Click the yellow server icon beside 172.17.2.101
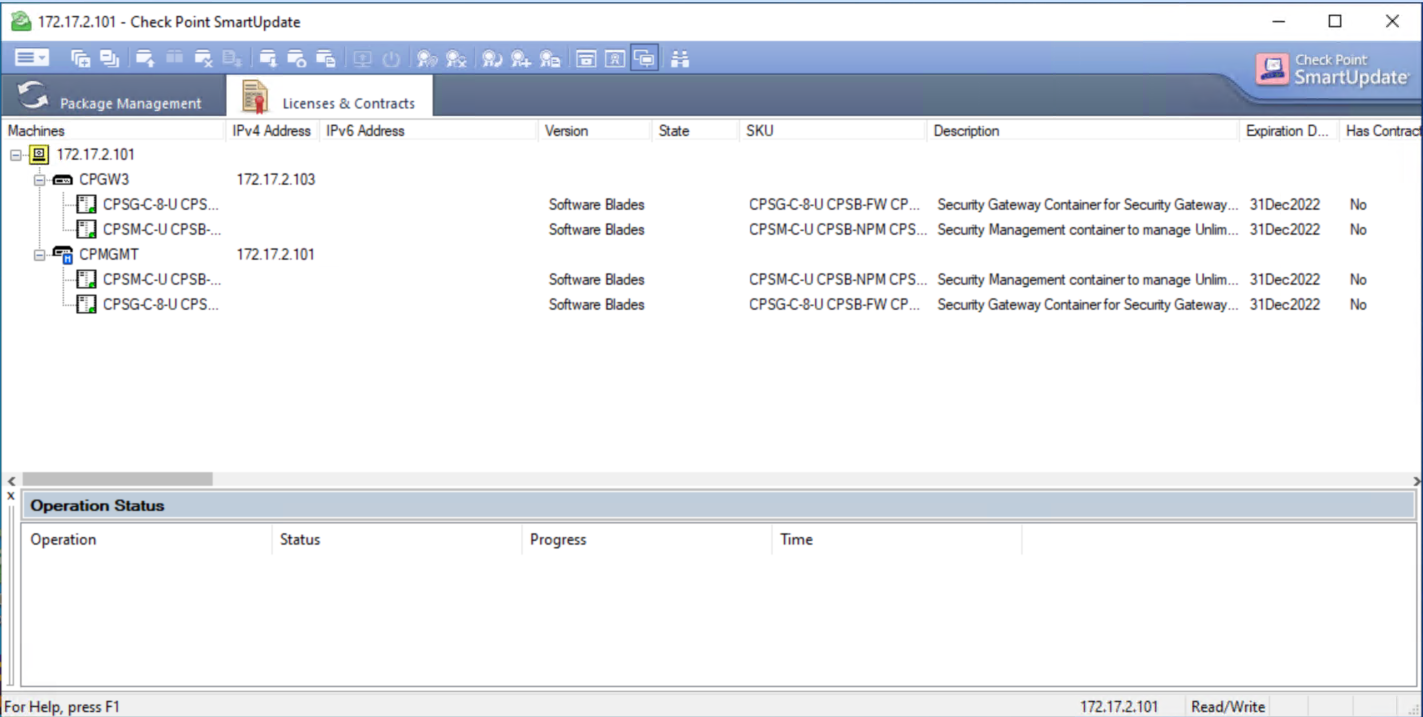This screenshot has width=1423, height=717. 38,155
